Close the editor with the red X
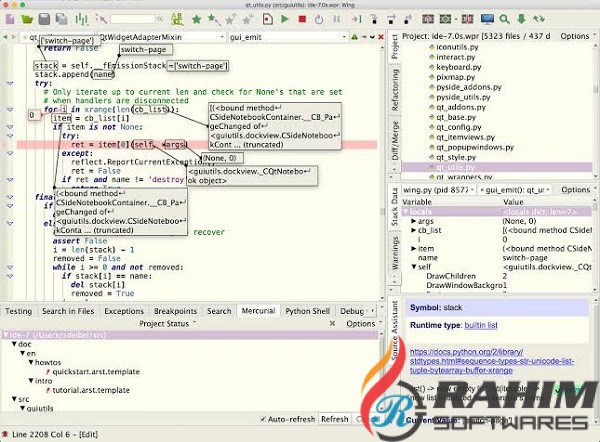Screen dimensions: 600x442 click(381, 37)
